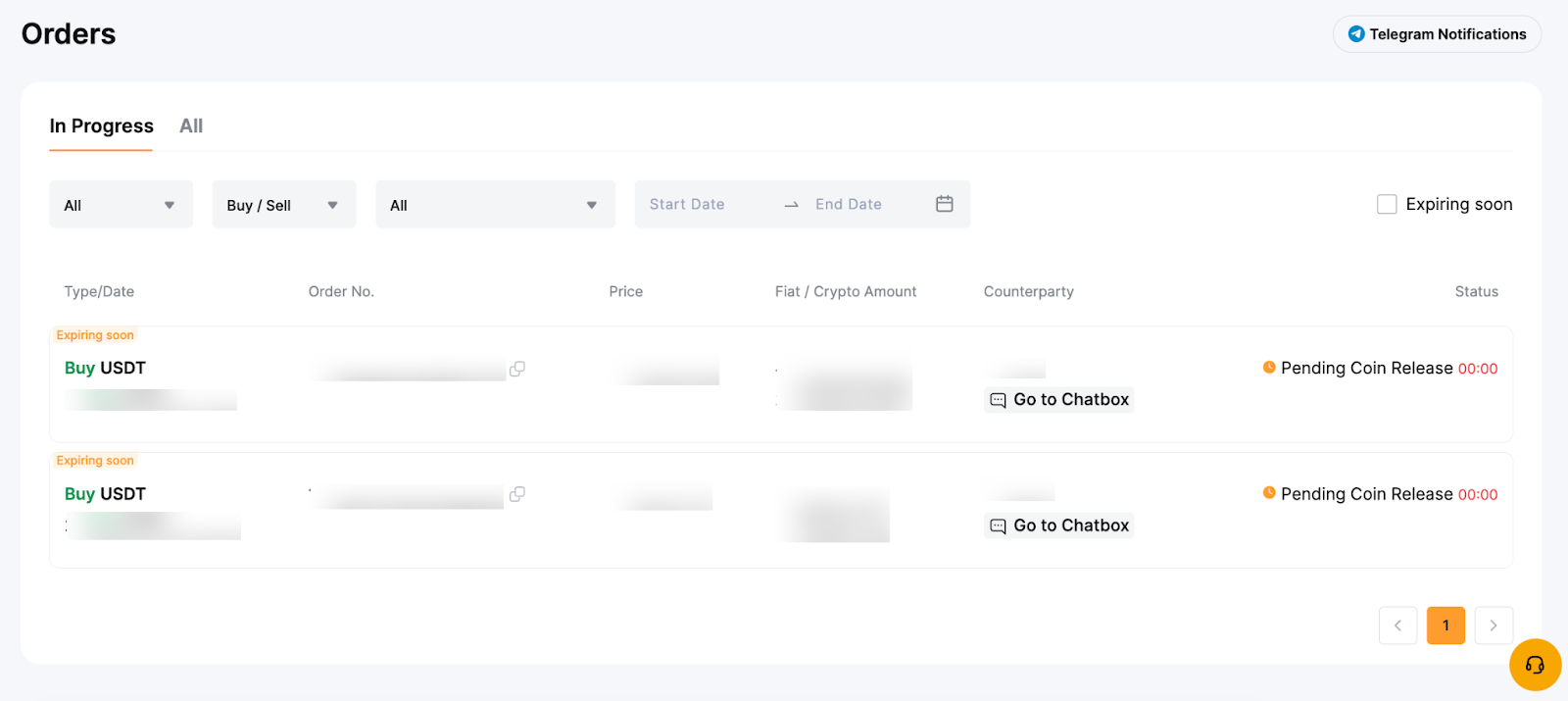Enable the Expiring soon checkbox
Image resolution: width=1568 pixels, height=701 pixels.
tap(1387, 204)
